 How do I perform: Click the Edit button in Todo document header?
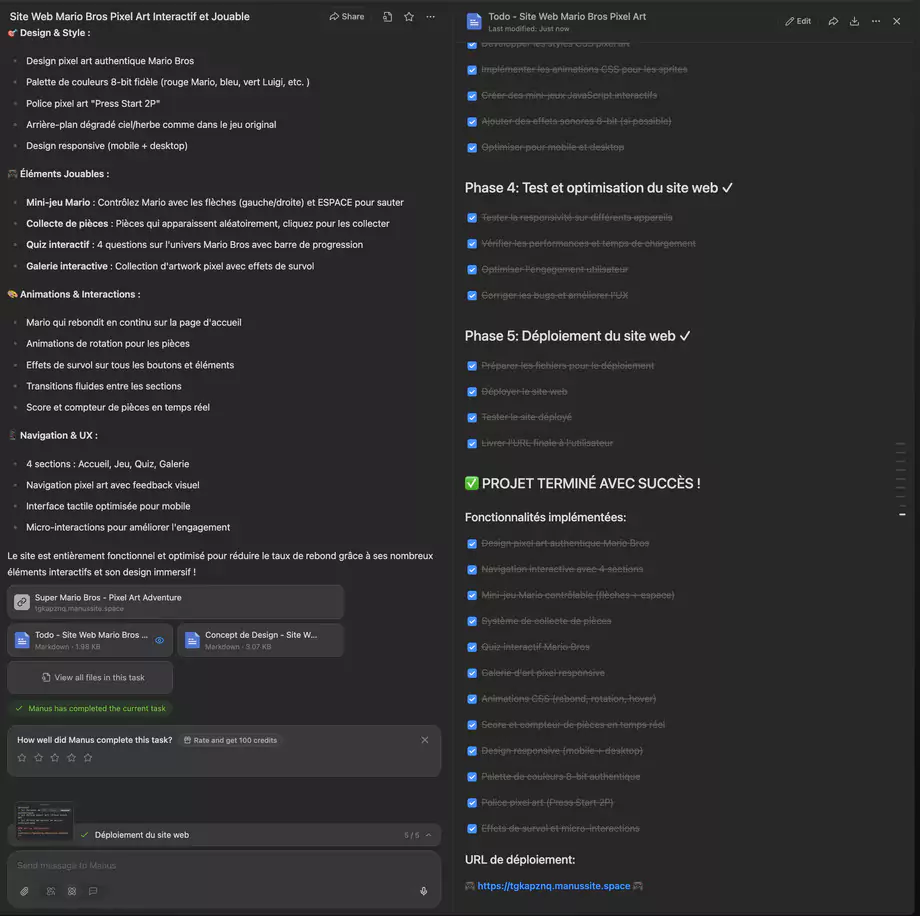(798, 21)
